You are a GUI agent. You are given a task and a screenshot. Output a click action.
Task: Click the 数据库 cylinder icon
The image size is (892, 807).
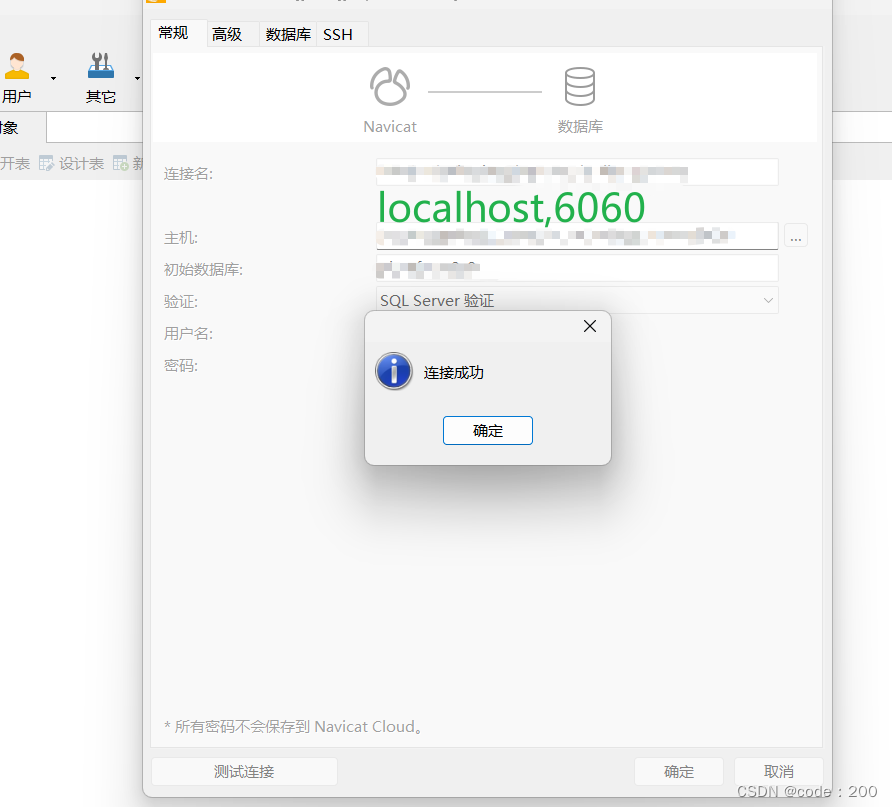[x=580, y=86]
